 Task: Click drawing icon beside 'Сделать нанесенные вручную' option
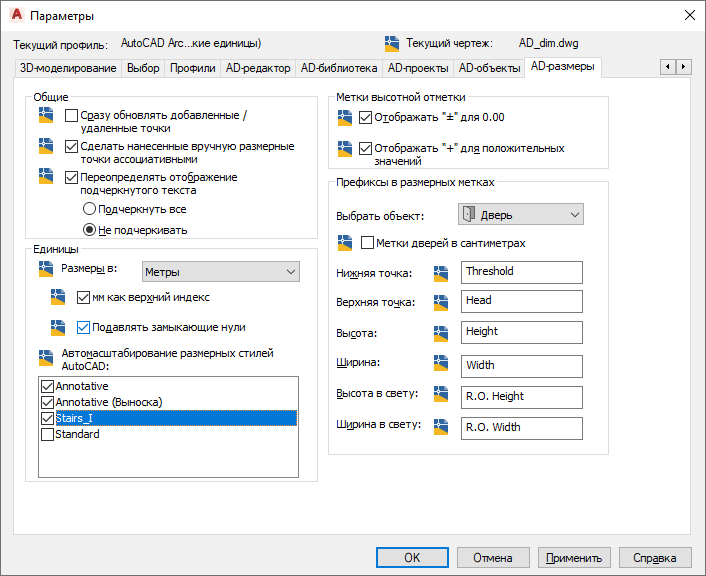(46, 146)
